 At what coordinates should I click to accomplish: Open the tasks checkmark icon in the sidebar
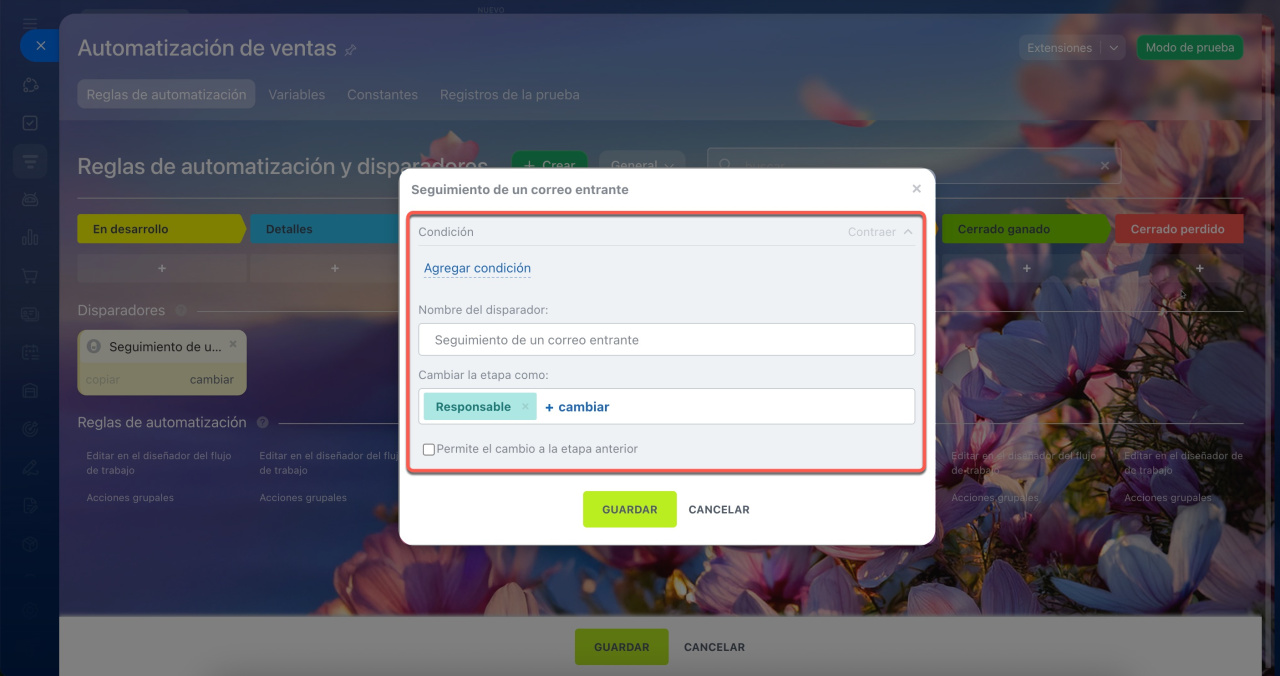click(30, 123)
